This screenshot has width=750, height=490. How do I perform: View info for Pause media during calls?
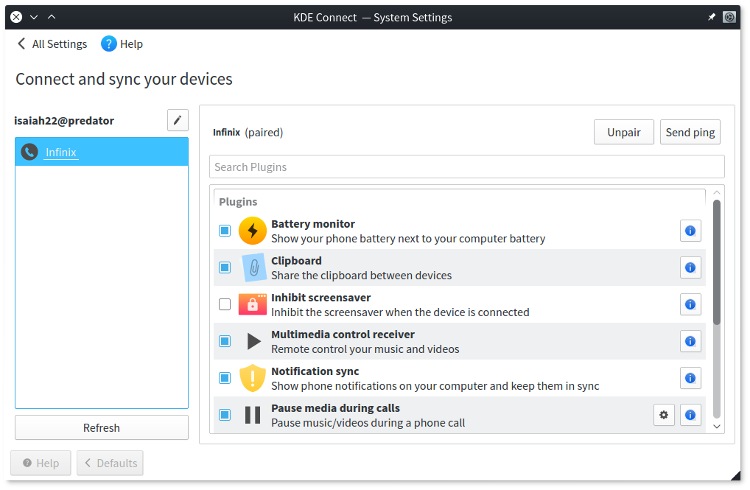[x=690, y=415]
